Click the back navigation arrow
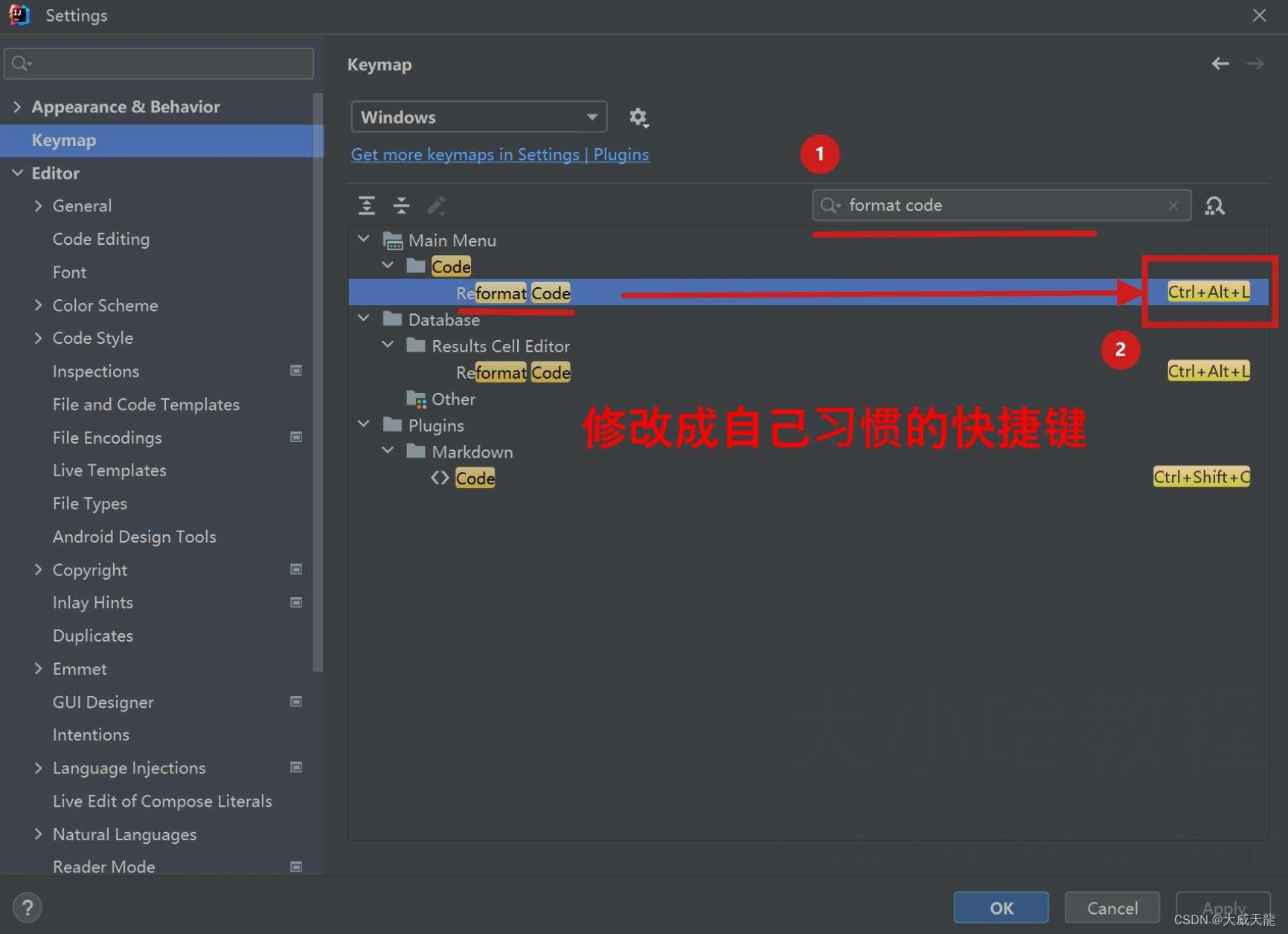Screen dimensions: 1288x934 [x=1220, y=63]
